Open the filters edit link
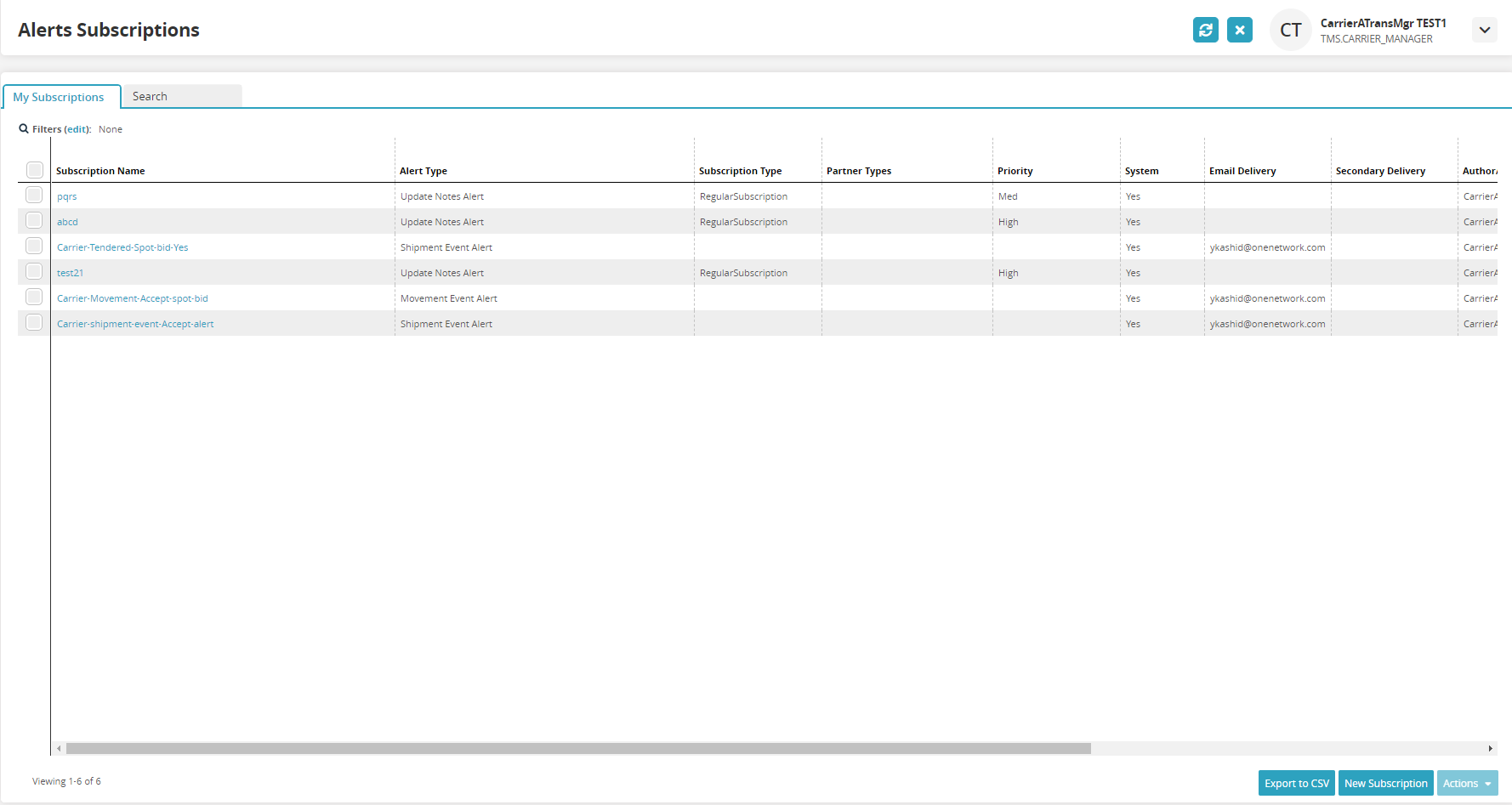 point(77,129)
